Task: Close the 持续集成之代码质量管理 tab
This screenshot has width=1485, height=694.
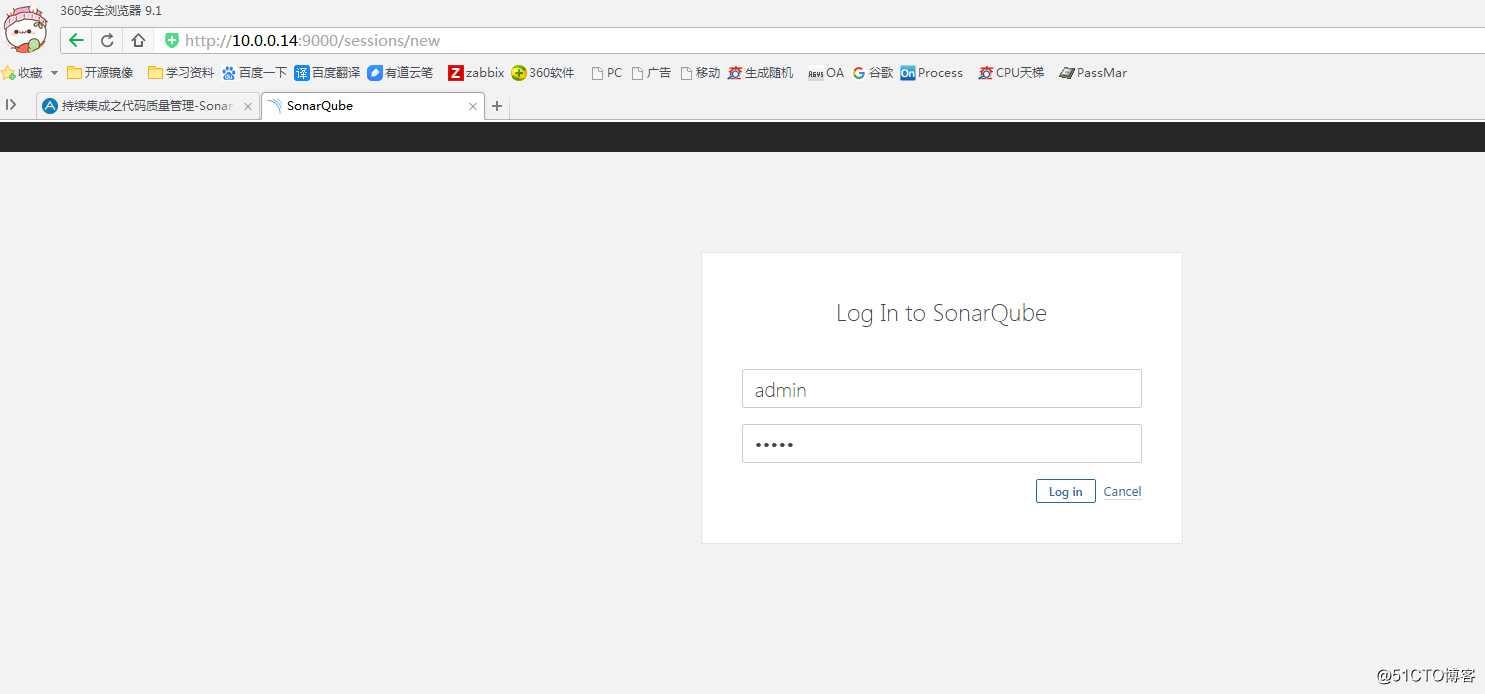Action: tap(248, 106)
